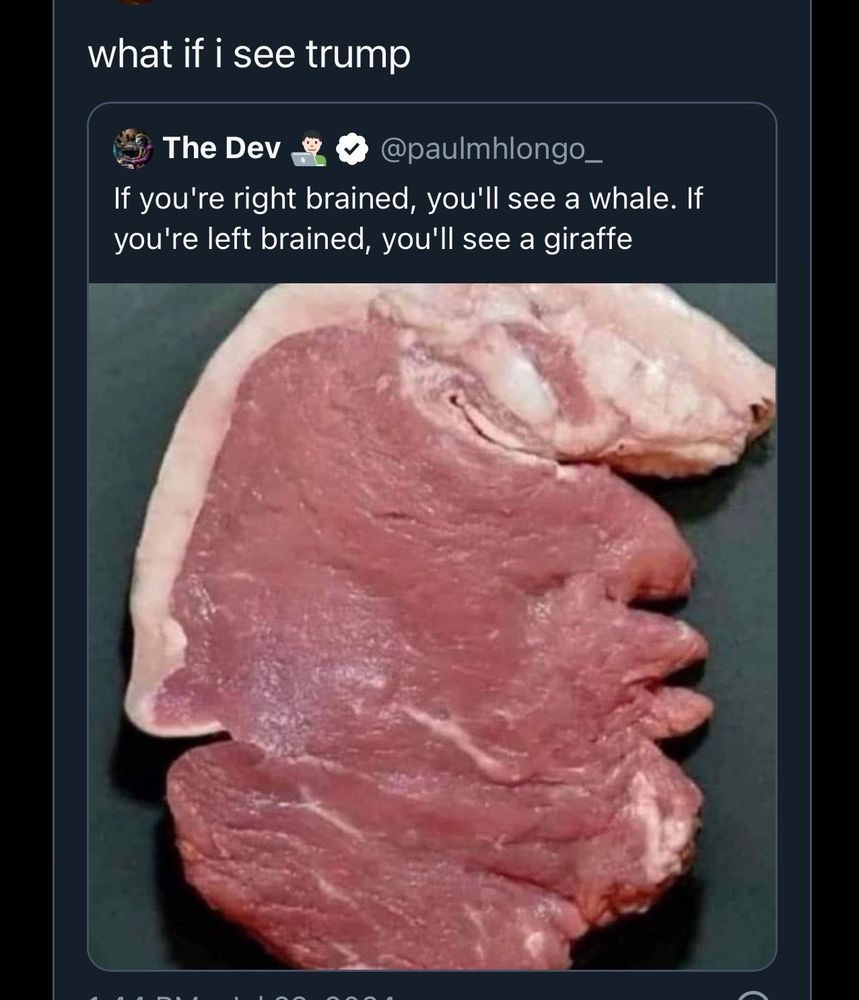Click the blue verified checkmark badge

pyautogui.click(x=352, y=149)
